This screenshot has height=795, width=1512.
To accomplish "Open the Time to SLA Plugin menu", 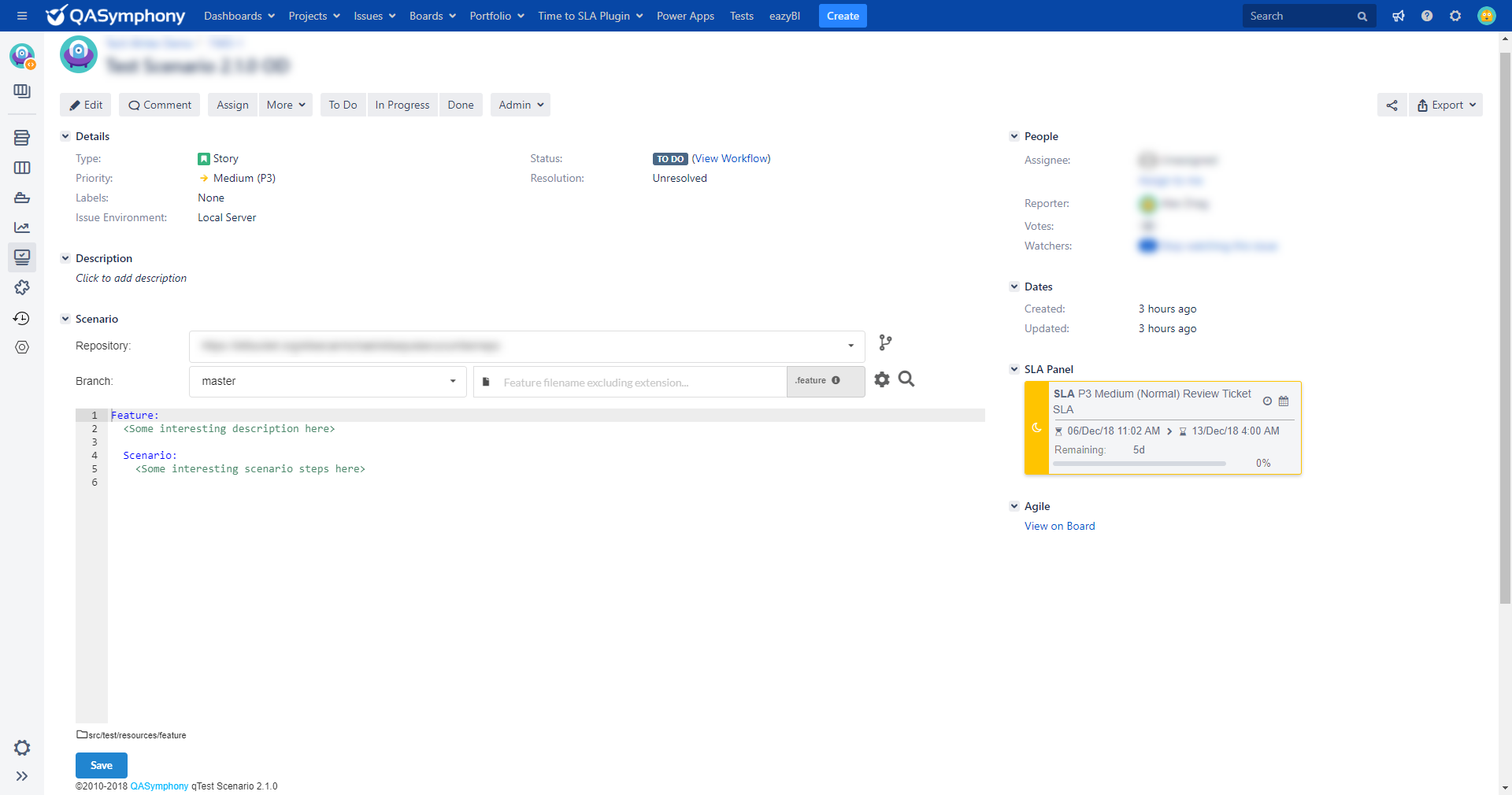I will click(x=590, y=16).
